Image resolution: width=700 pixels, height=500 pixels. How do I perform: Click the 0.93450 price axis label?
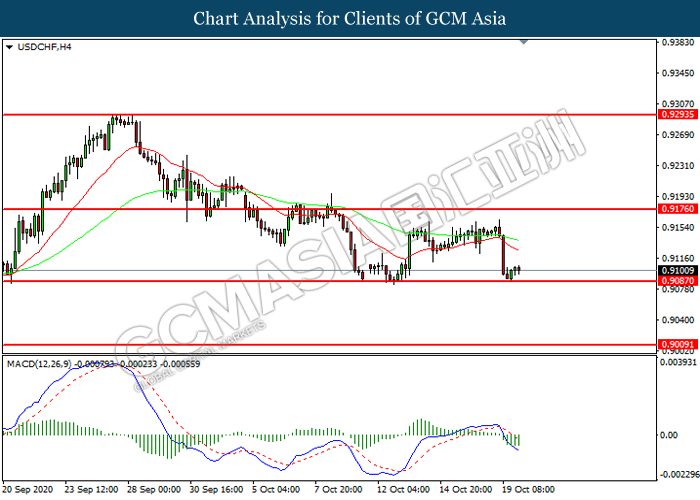point(678,73)
